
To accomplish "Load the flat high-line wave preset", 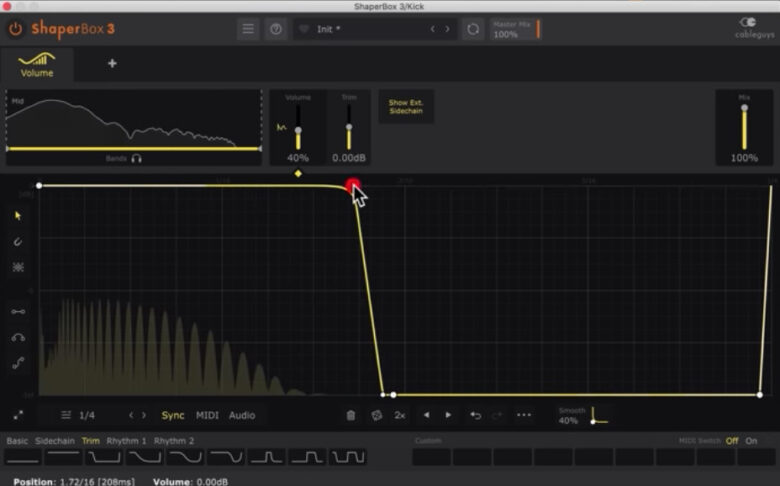I will click(x=63, y=457).
